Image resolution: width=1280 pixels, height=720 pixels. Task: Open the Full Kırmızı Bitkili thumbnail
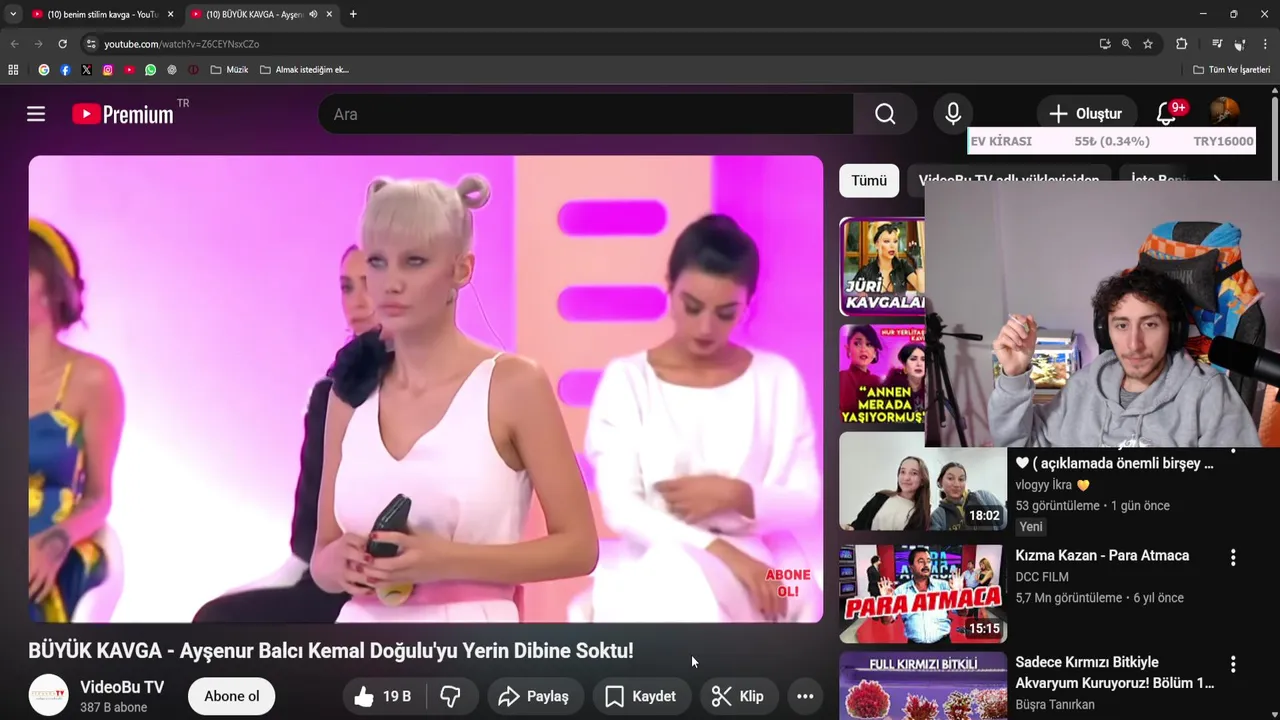click(923, 686)
